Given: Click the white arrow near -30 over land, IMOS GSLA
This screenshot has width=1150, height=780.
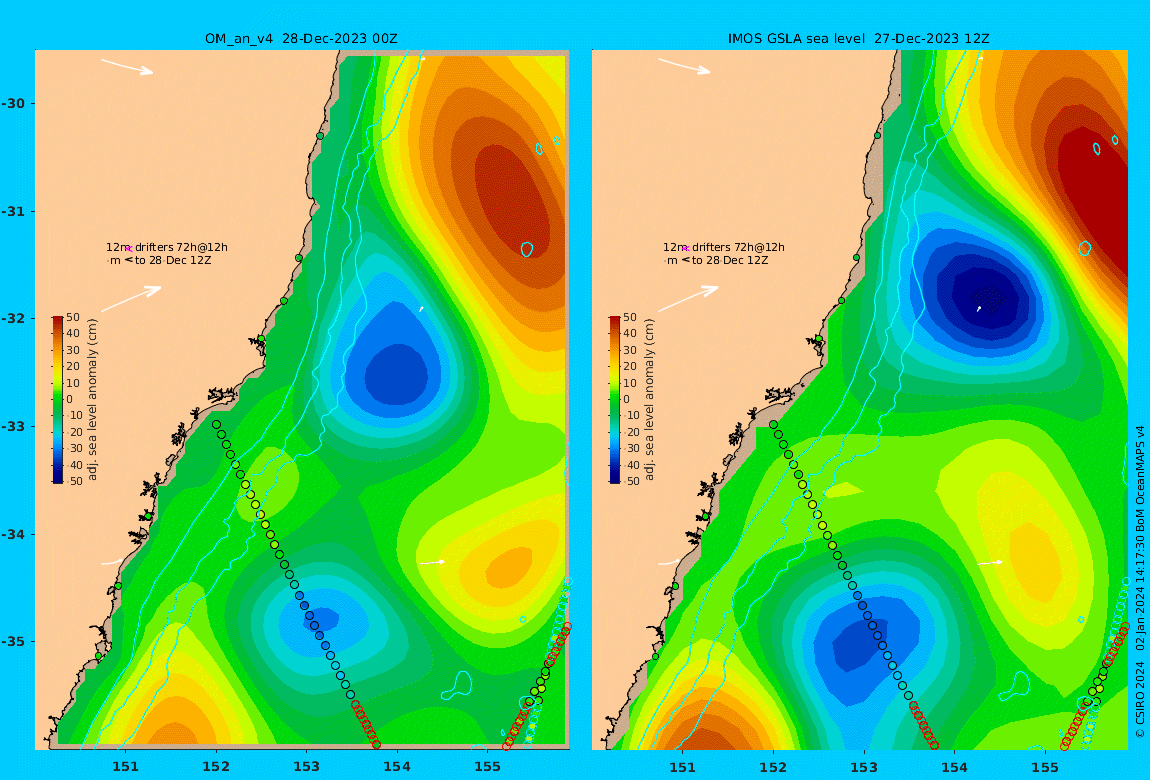Looking at the screenshot, I should pyautogui.click(x=685, y=66).
